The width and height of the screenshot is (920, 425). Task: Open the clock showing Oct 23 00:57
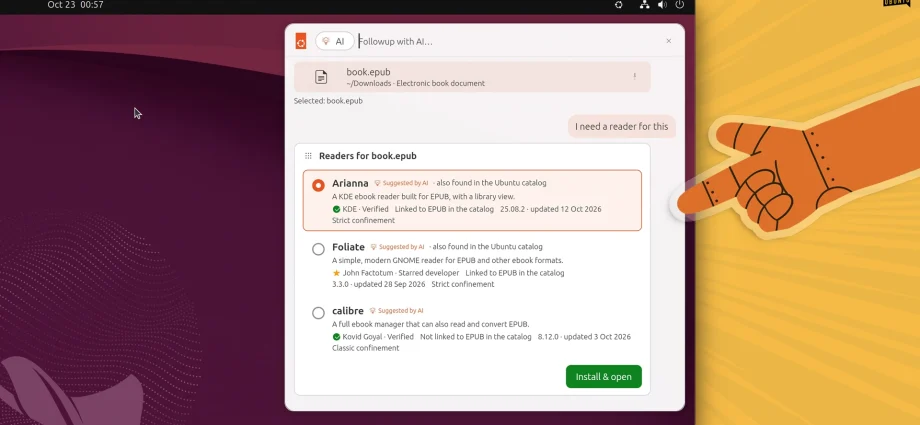75,5
